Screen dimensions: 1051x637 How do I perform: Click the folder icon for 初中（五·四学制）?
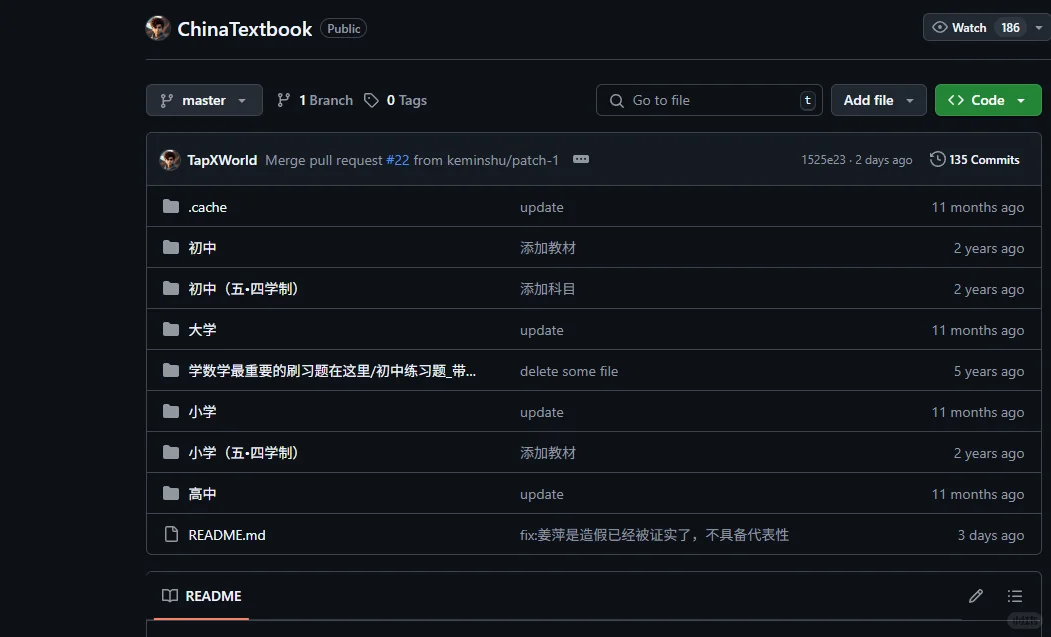[171, 288]
